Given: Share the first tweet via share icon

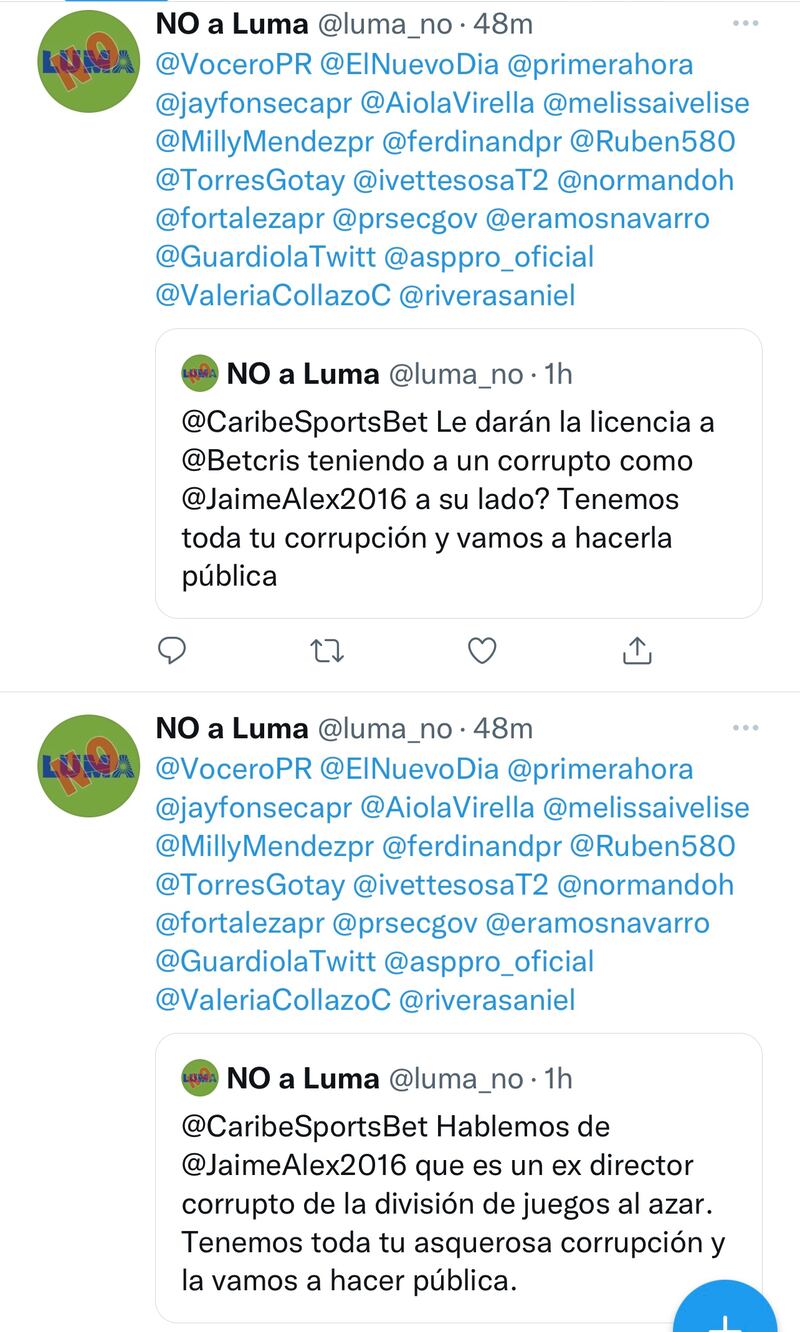Looking at the screenshot, I should (x=637, y=651).
